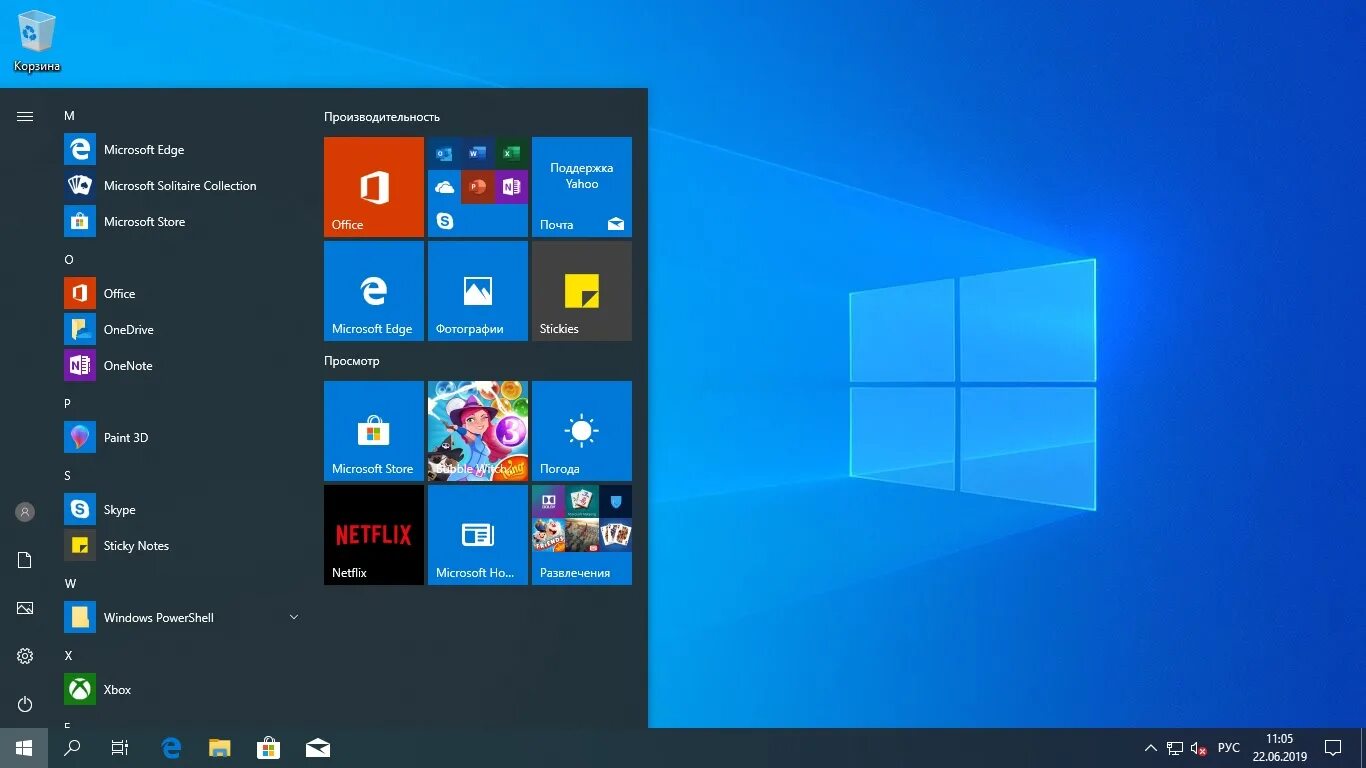Launch Skype from the app list
The image size is (1366, 768).
[119, 509]
